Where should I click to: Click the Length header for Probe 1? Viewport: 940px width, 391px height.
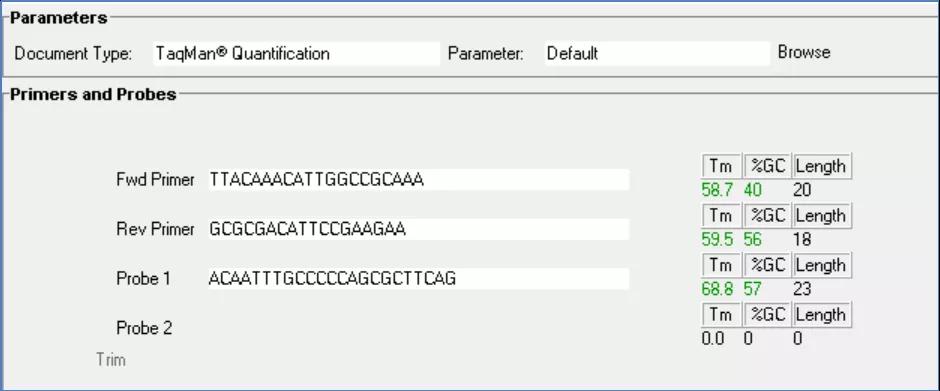point(822,265)
